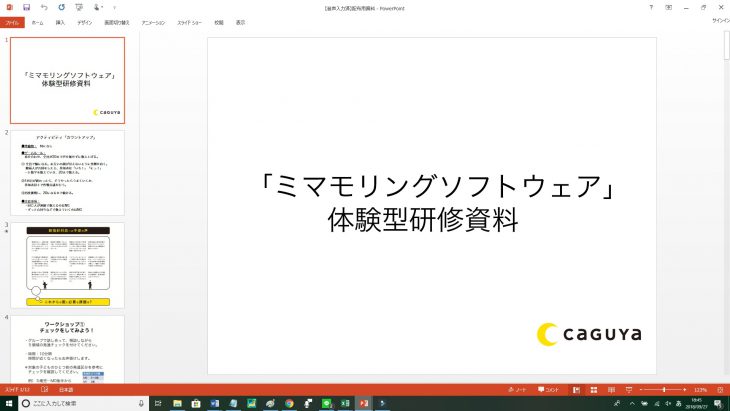Open the 画面切り替え (Transitions) tab
Viewport: 730px width, 411px height.
pyautogui.click(x=116, y=22)
